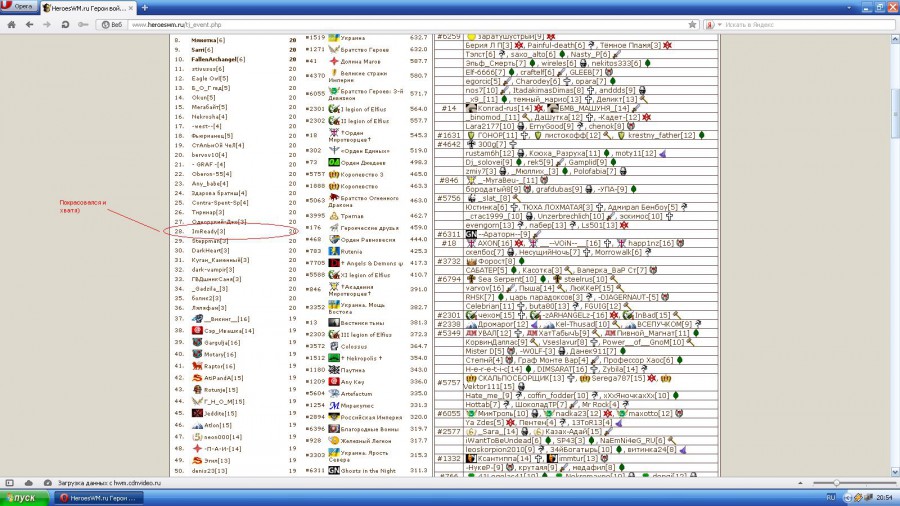Click the clan icon beside Jeddite[15]
900x506 pixels.
197,413
